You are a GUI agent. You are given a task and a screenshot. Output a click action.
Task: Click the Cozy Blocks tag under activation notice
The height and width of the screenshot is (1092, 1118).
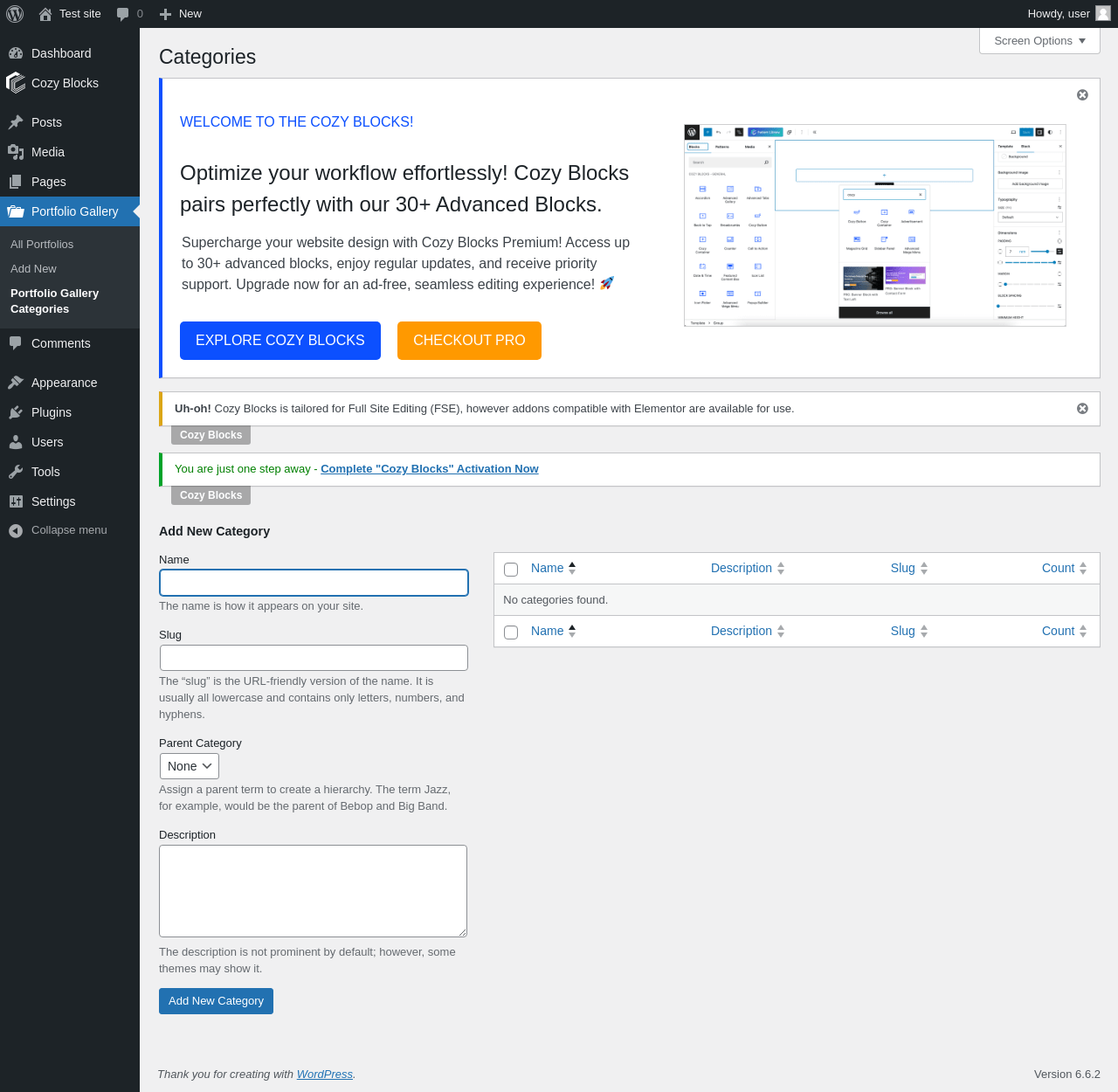pos(211,495)
